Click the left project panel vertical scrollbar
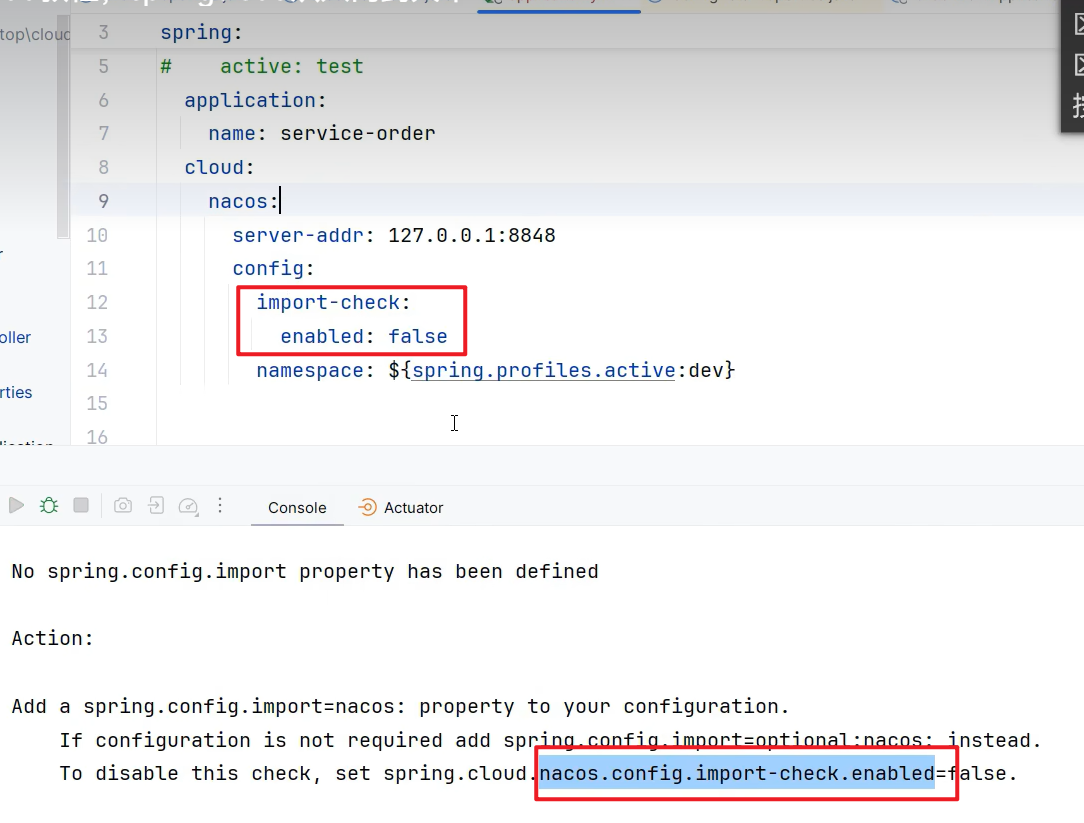Viewport: 1084px width, 823px height. pos(63,129)
